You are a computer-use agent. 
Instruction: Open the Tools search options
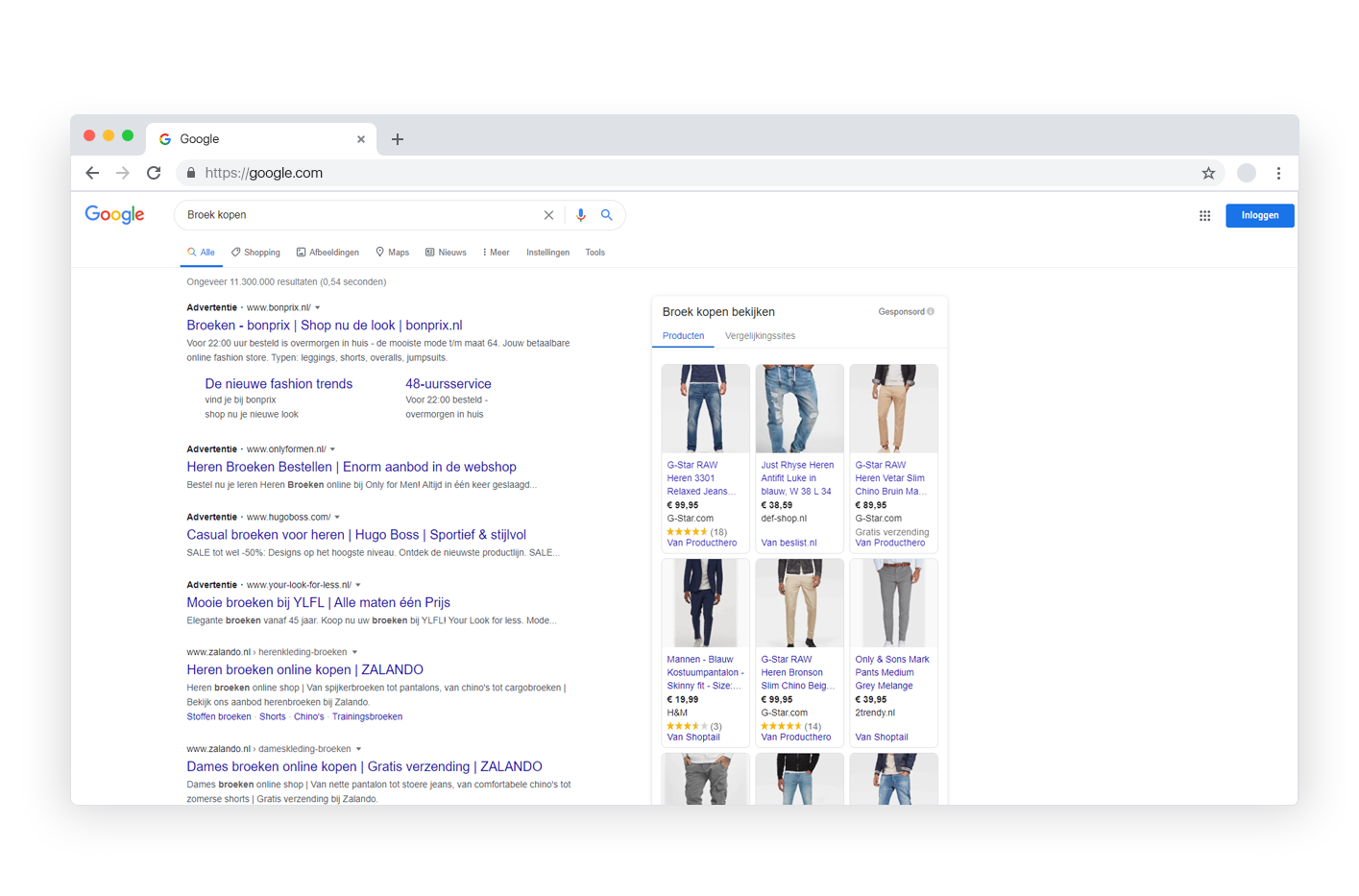[595, 253]
